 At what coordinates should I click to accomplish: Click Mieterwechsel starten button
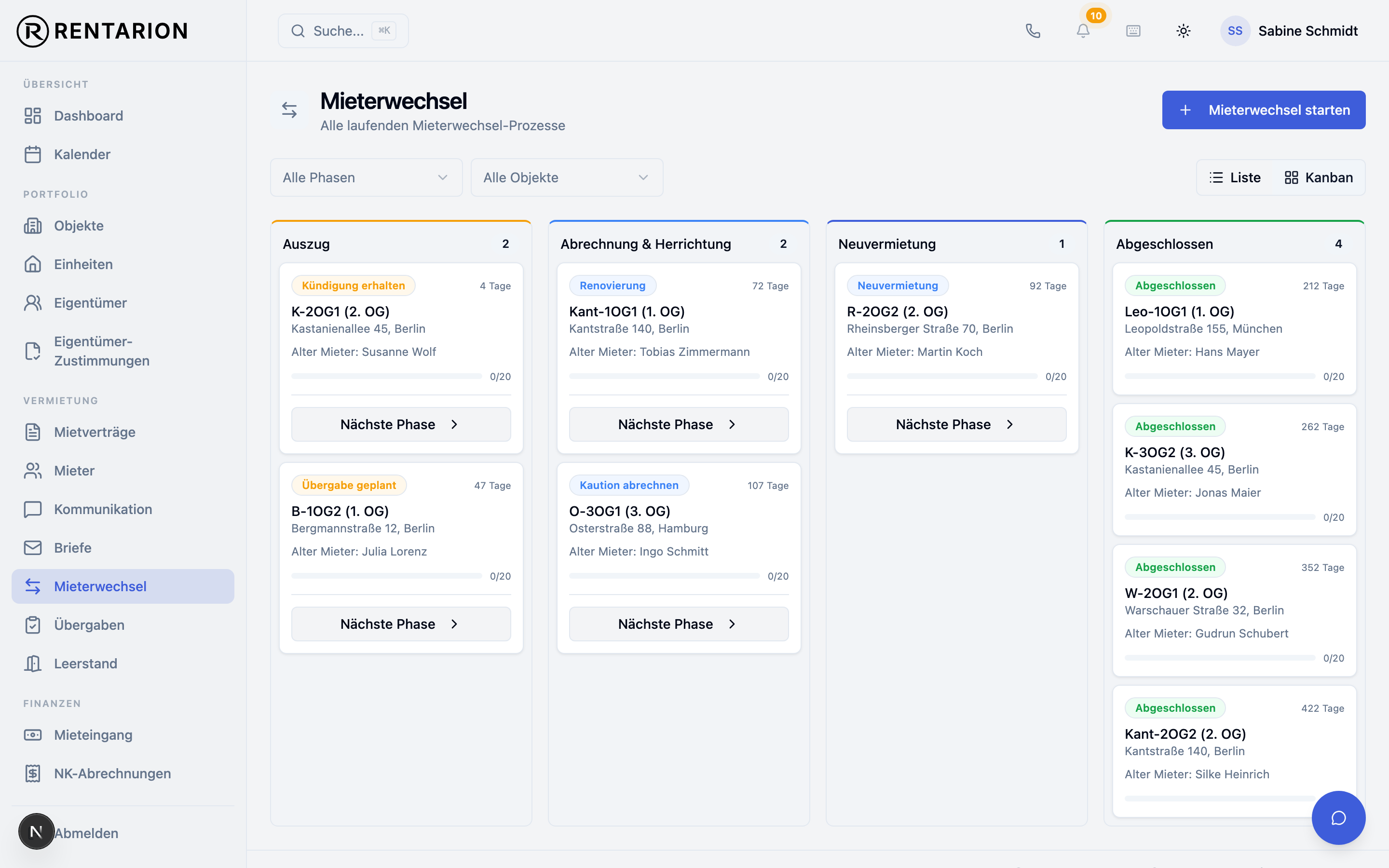(1263, 109)
